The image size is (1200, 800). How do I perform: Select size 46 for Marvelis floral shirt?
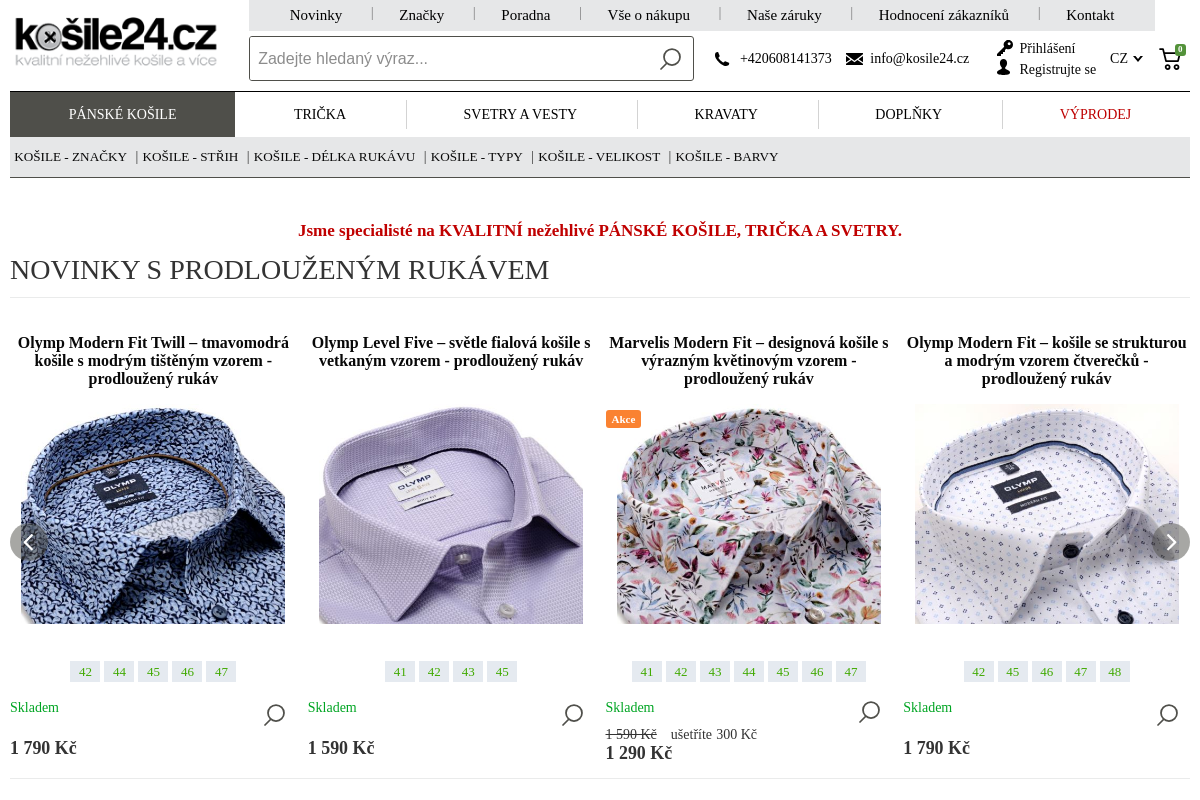[817, 672]
